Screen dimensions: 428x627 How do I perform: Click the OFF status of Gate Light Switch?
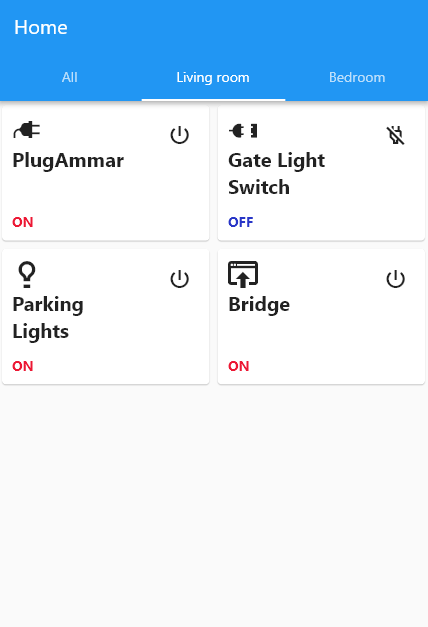(x=241, y=222)
